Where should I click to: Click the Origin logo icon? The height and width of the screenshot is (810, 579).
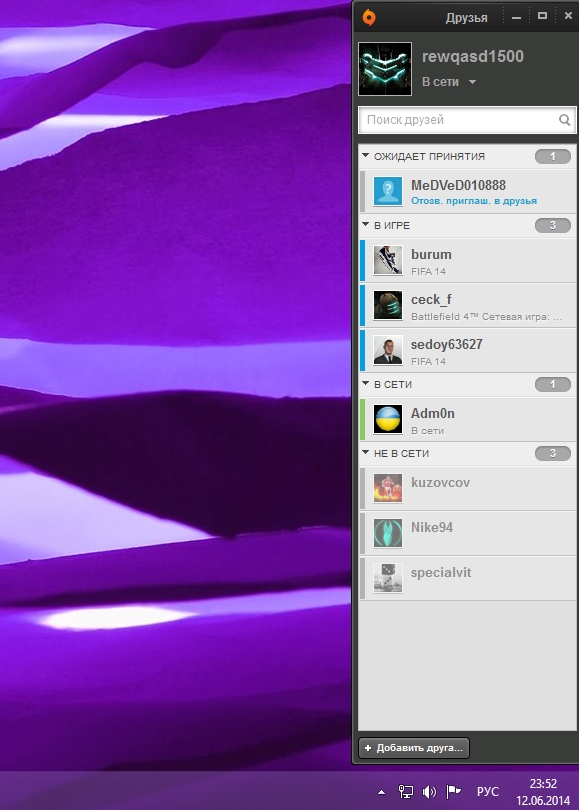pyautogui.click(x=369, y=17)
